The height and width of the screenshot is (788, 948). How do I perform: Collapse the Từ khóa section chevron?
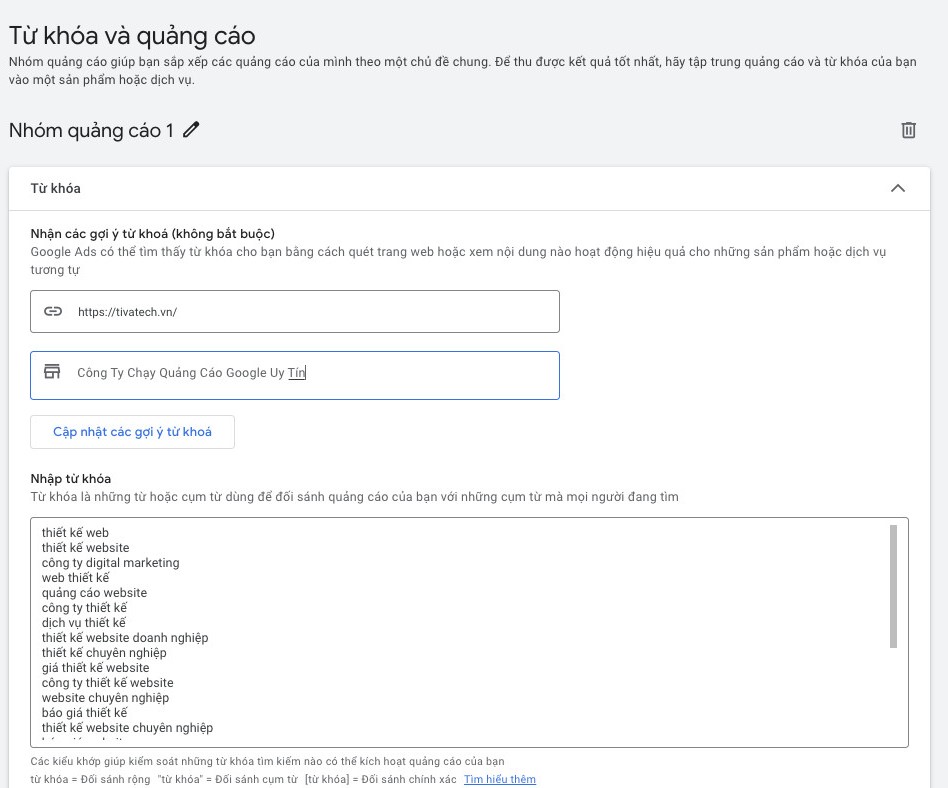click(898, 188)
